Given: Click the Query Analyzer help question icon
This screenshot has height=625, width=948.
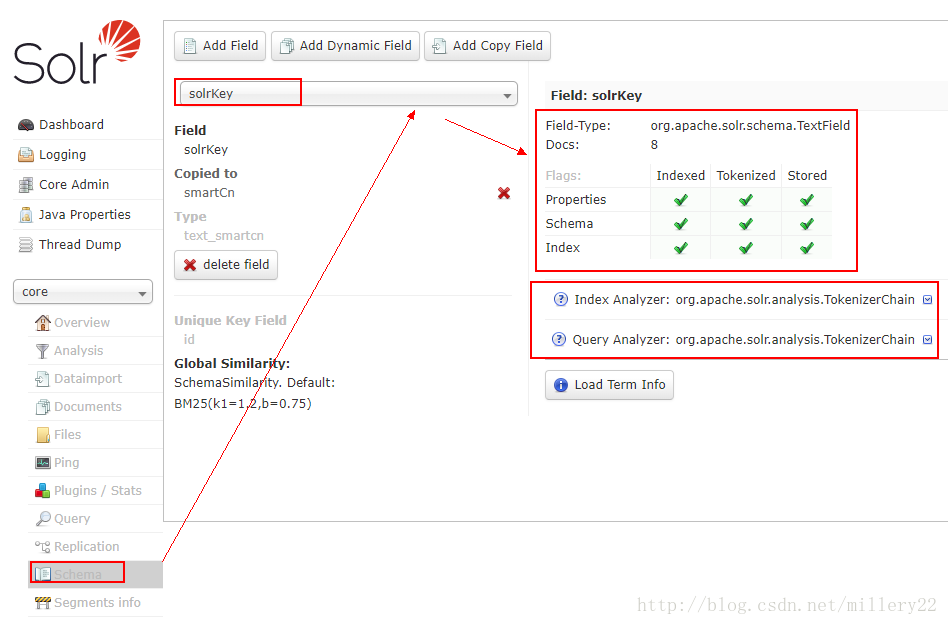Looking at the screenshot, I should [x=559, y=340].
